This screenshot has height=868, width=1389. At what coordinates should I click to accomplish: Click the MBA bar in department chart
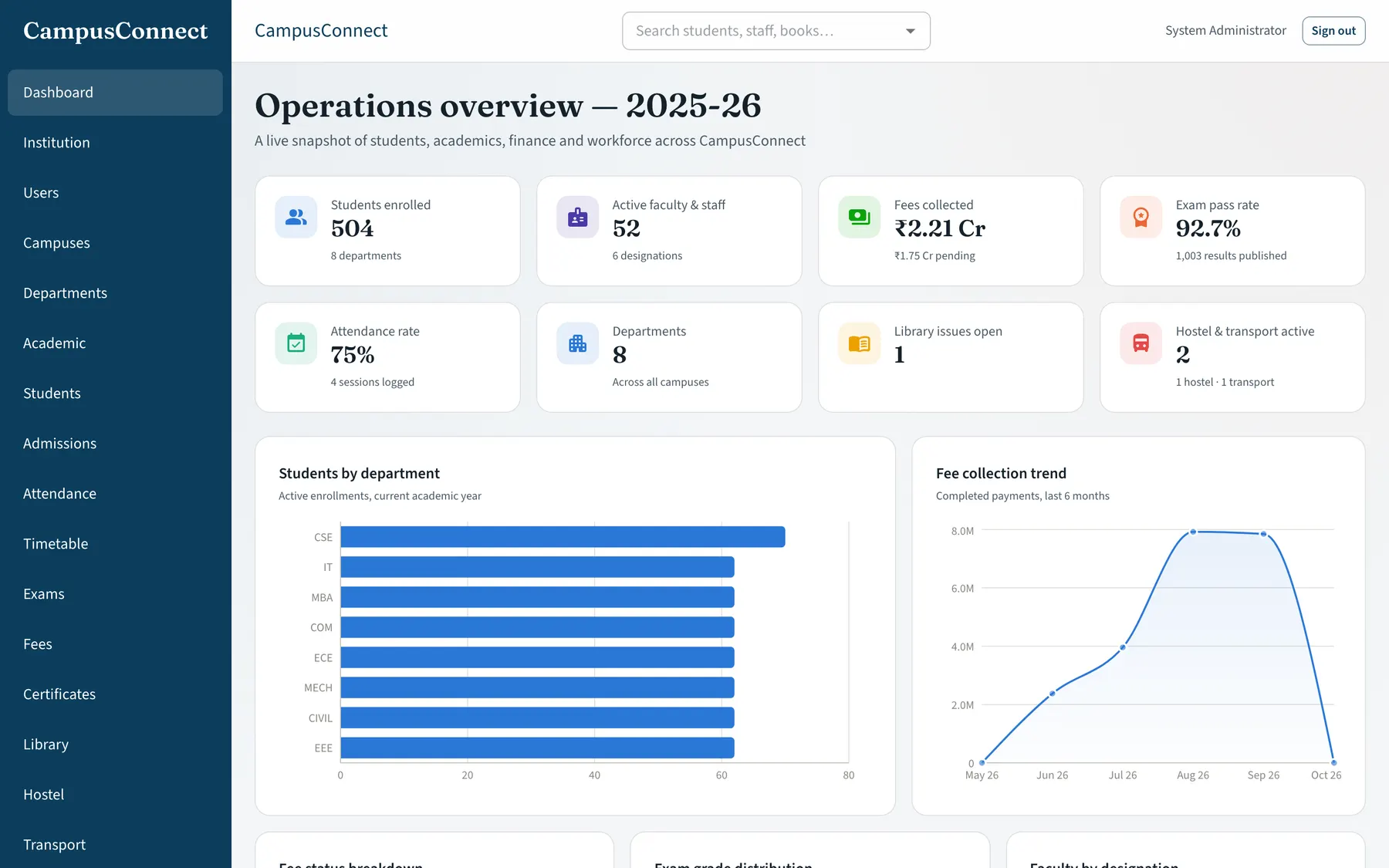tap(537, 597)
